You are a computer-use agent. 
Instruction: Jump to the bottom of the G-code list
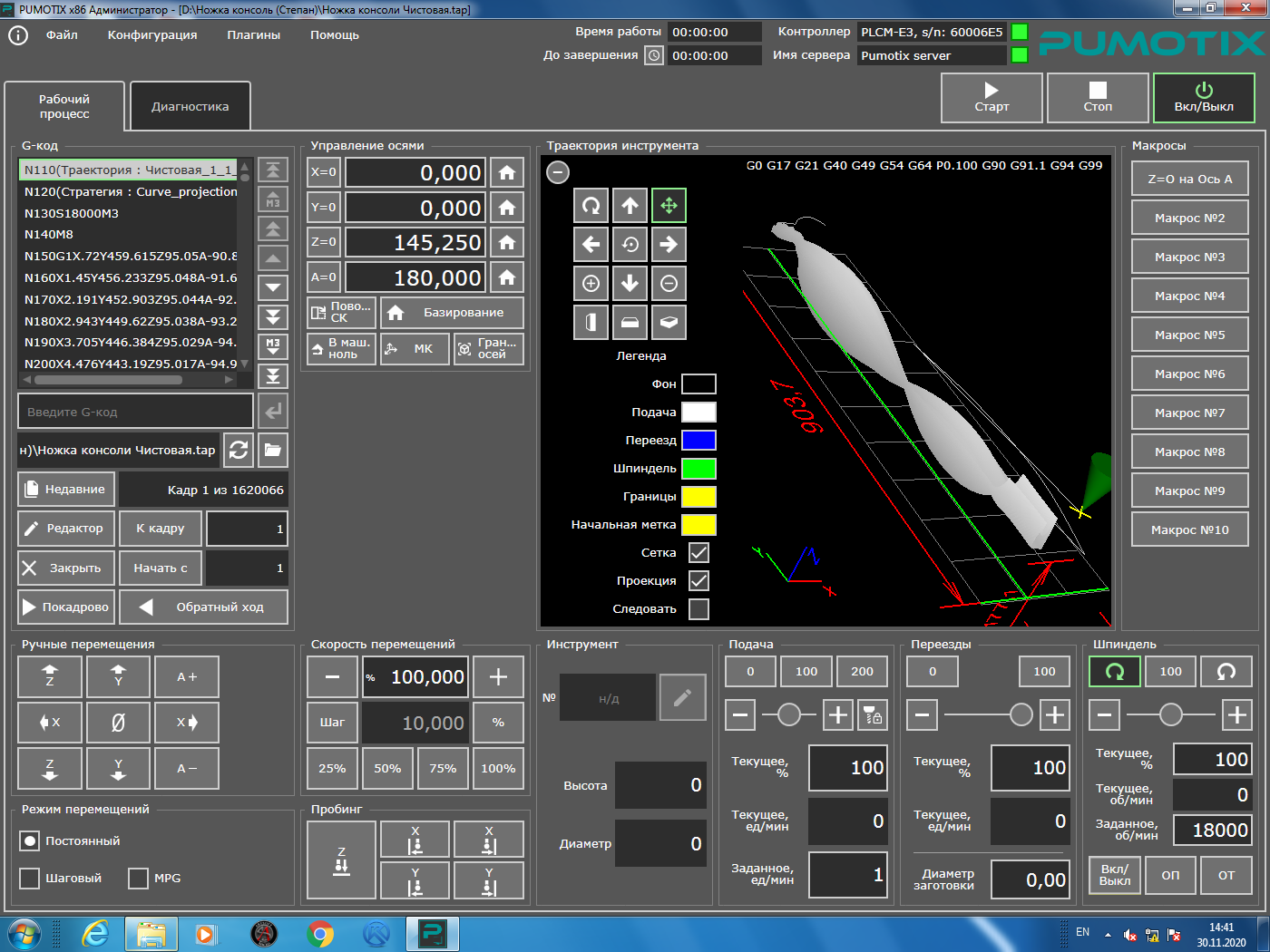pos(273,376)
